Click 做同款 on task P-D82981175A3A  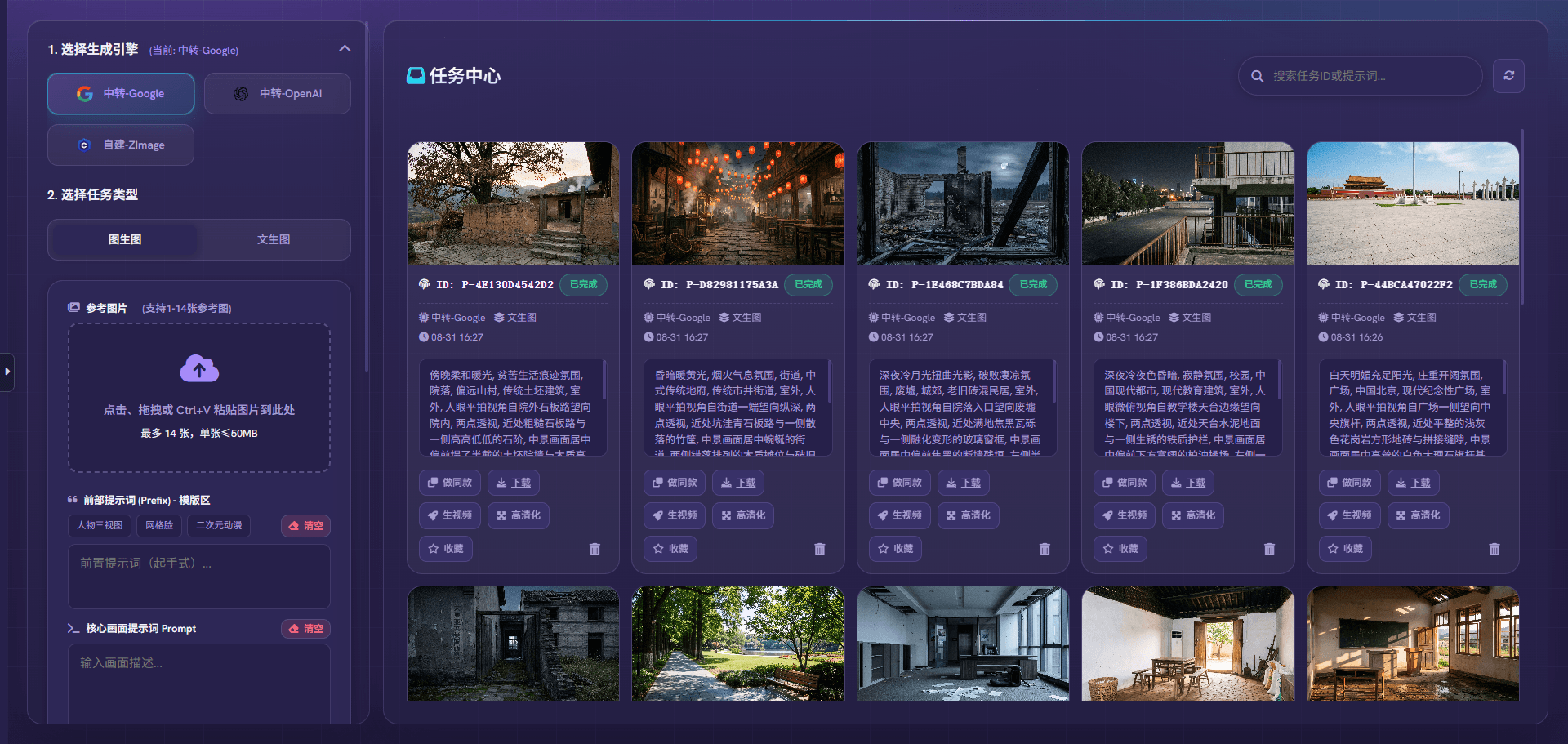[675, 483]
